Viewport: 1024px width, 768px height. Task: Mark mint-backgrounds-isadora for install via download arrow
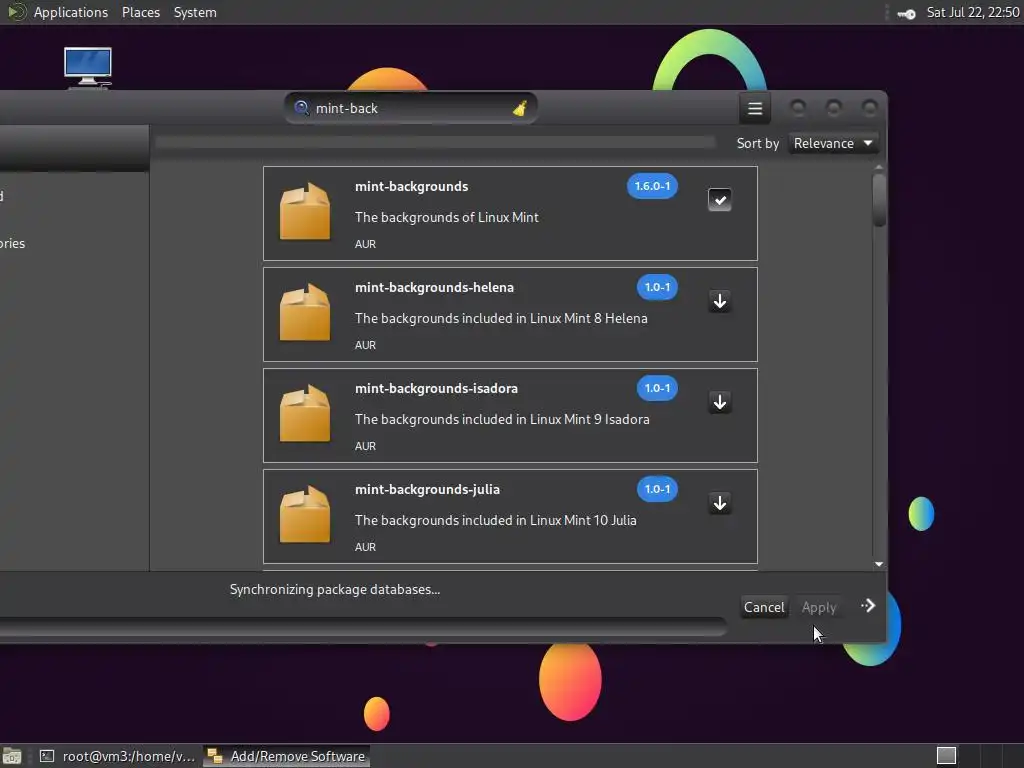[720, 402]
